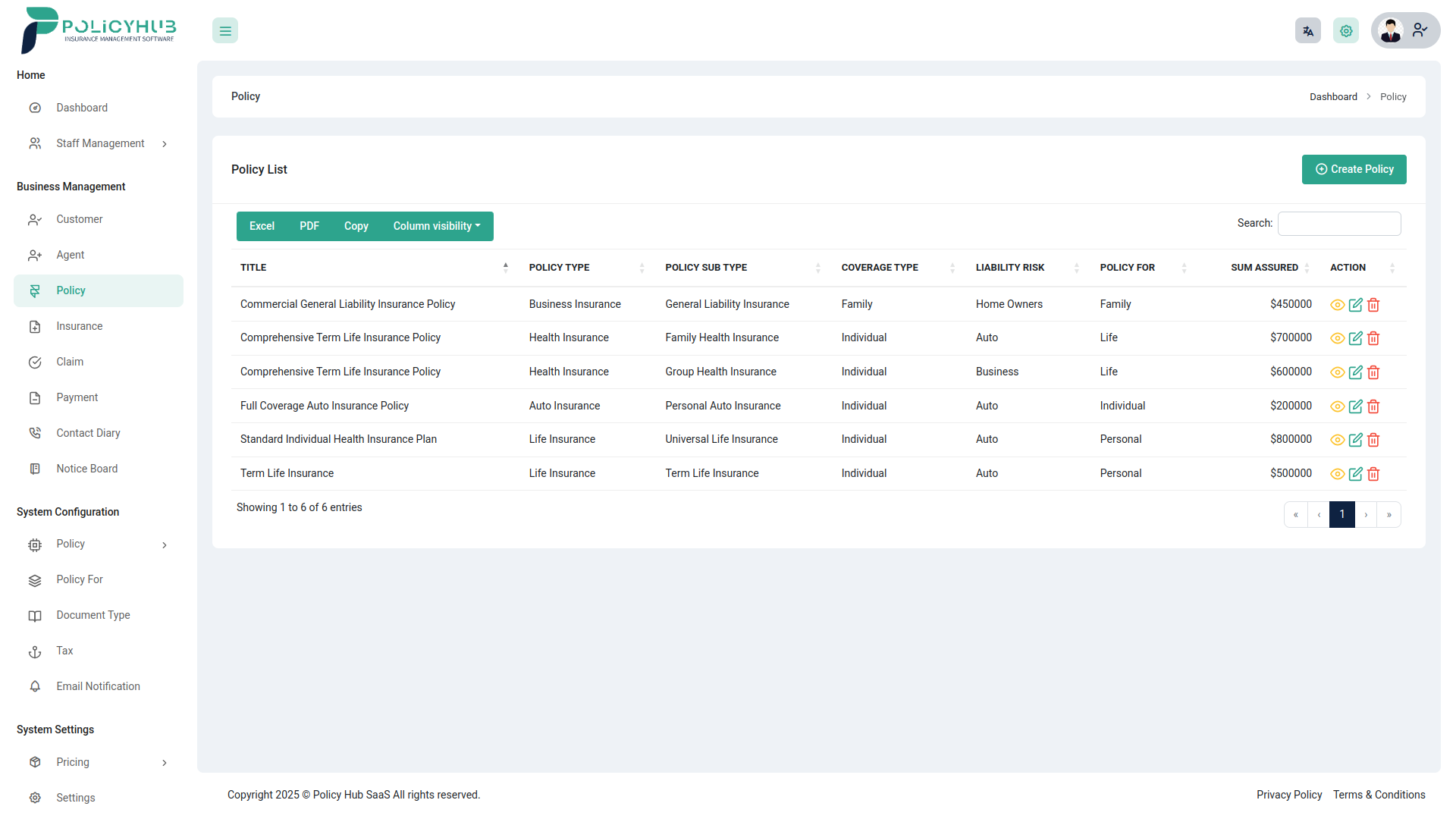Open the settings gear in the top bar
Image resolution: width=1456 pixels, height=819 pixels.
(x=1346, y=30)
